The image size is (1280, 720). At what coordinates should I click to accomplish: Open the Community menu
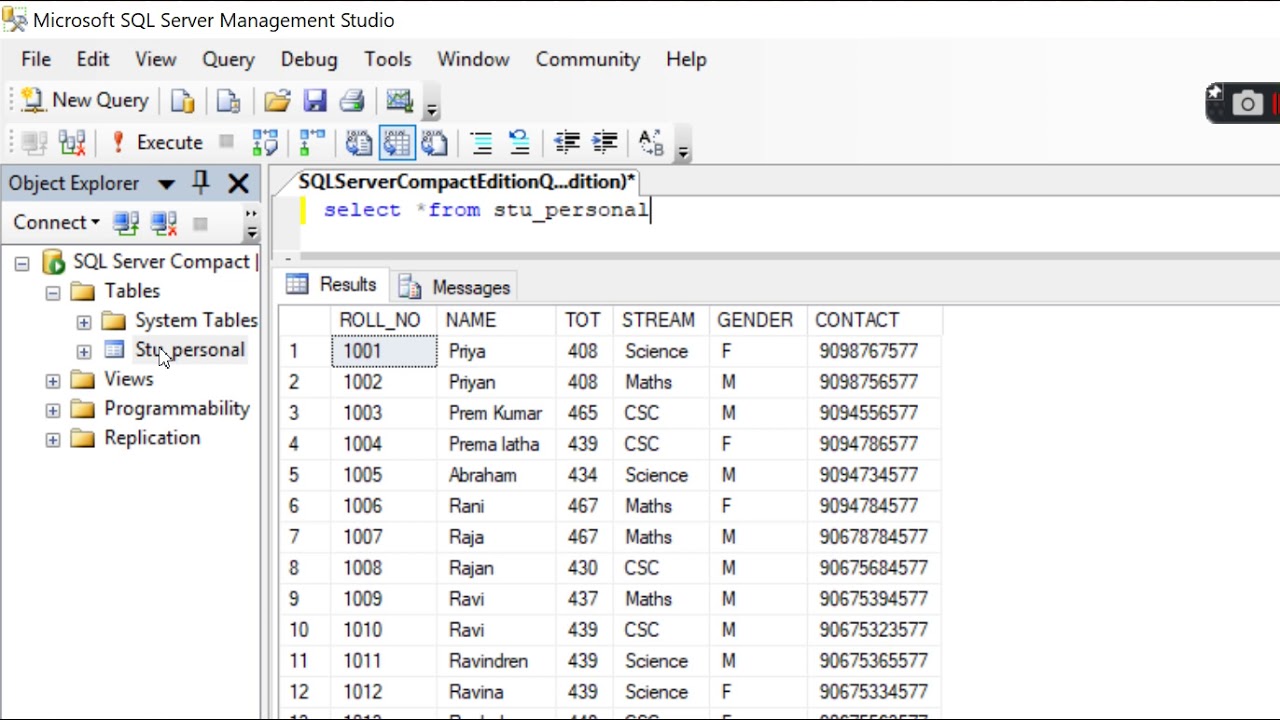click(588, 59)
